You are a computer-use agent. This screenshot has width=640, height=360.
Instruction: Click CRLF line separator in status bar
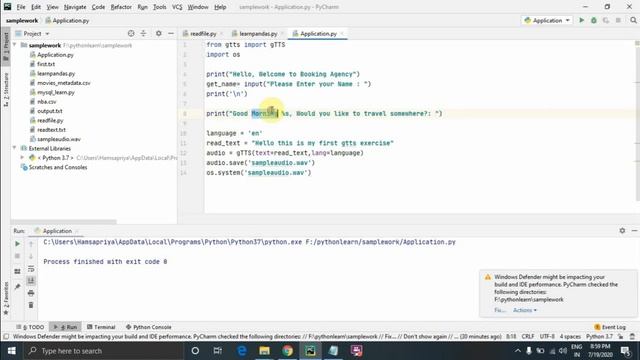point(527,336)
